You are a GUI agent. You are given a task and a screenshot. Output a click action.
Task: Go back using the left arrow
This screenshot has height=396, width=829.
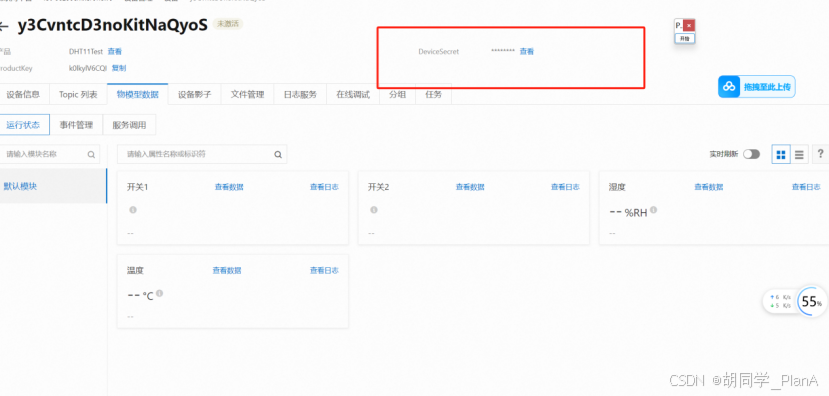(x=4, y=26)
